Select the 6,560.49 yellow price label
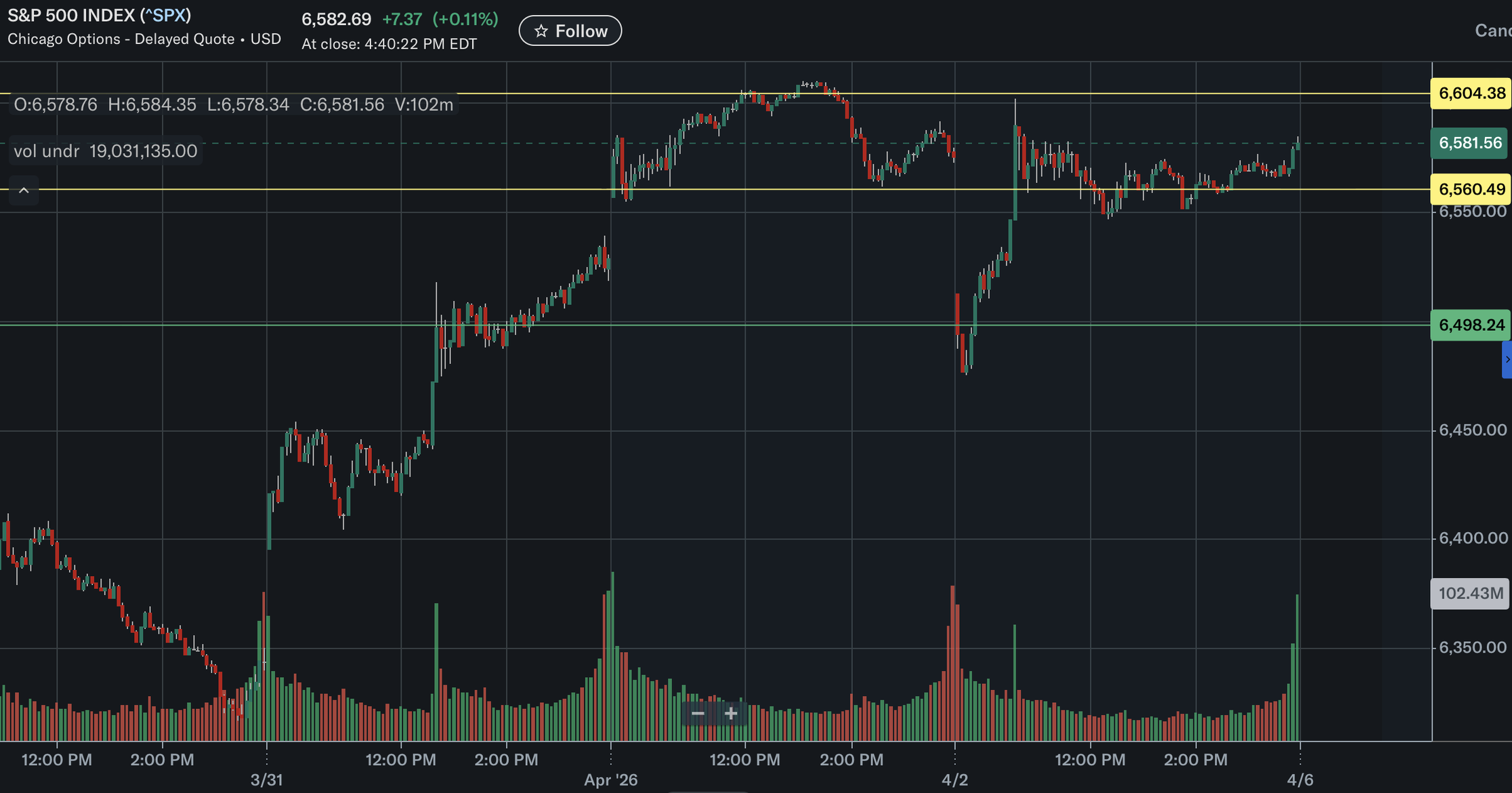The width and height of the screenshot is (1512, 793). tap(1471, 189)
